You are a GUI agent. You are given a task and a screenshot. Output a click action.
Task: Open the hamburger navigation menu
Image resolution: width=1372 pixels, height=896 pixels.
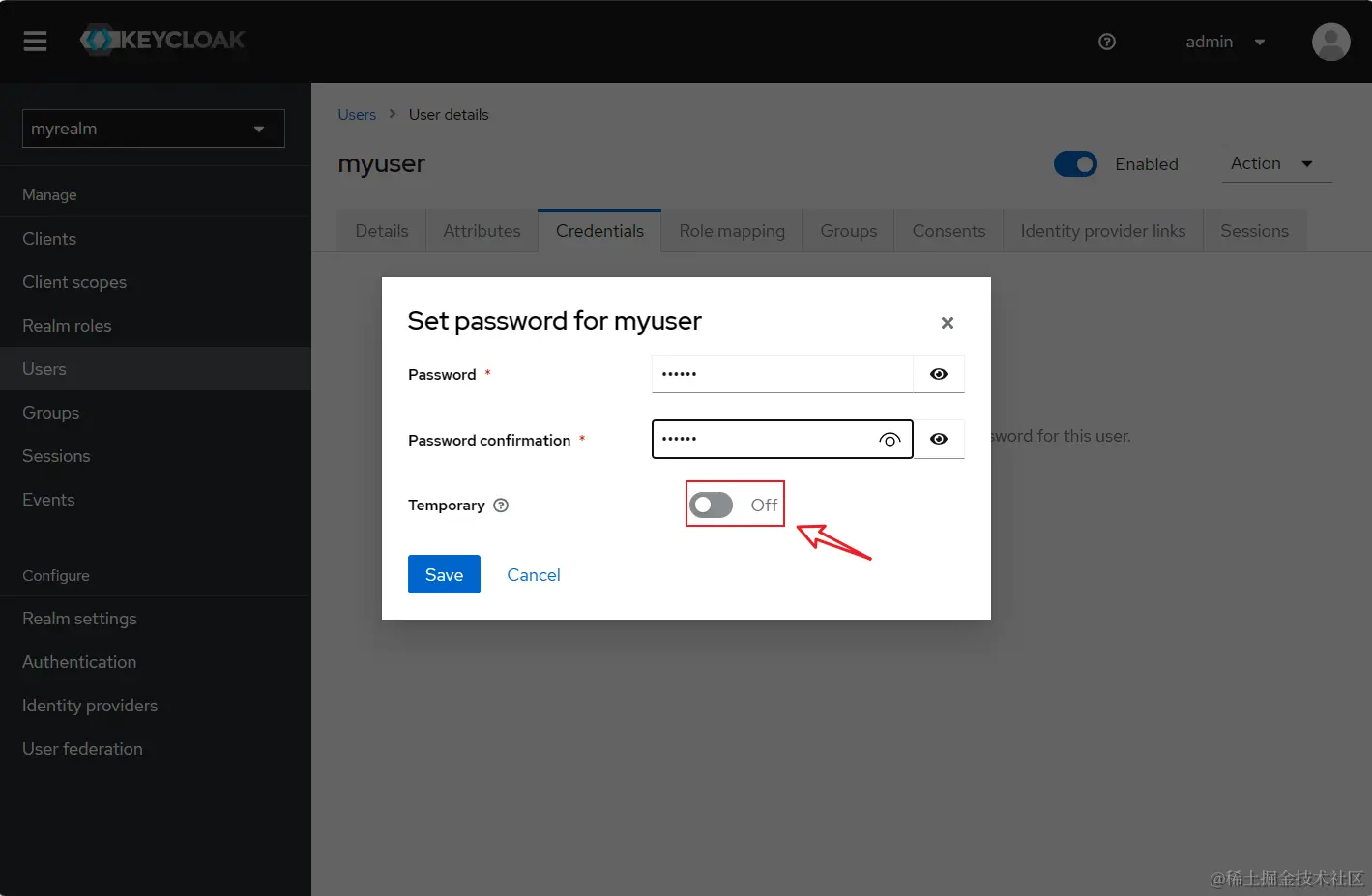tap(35, 41)
